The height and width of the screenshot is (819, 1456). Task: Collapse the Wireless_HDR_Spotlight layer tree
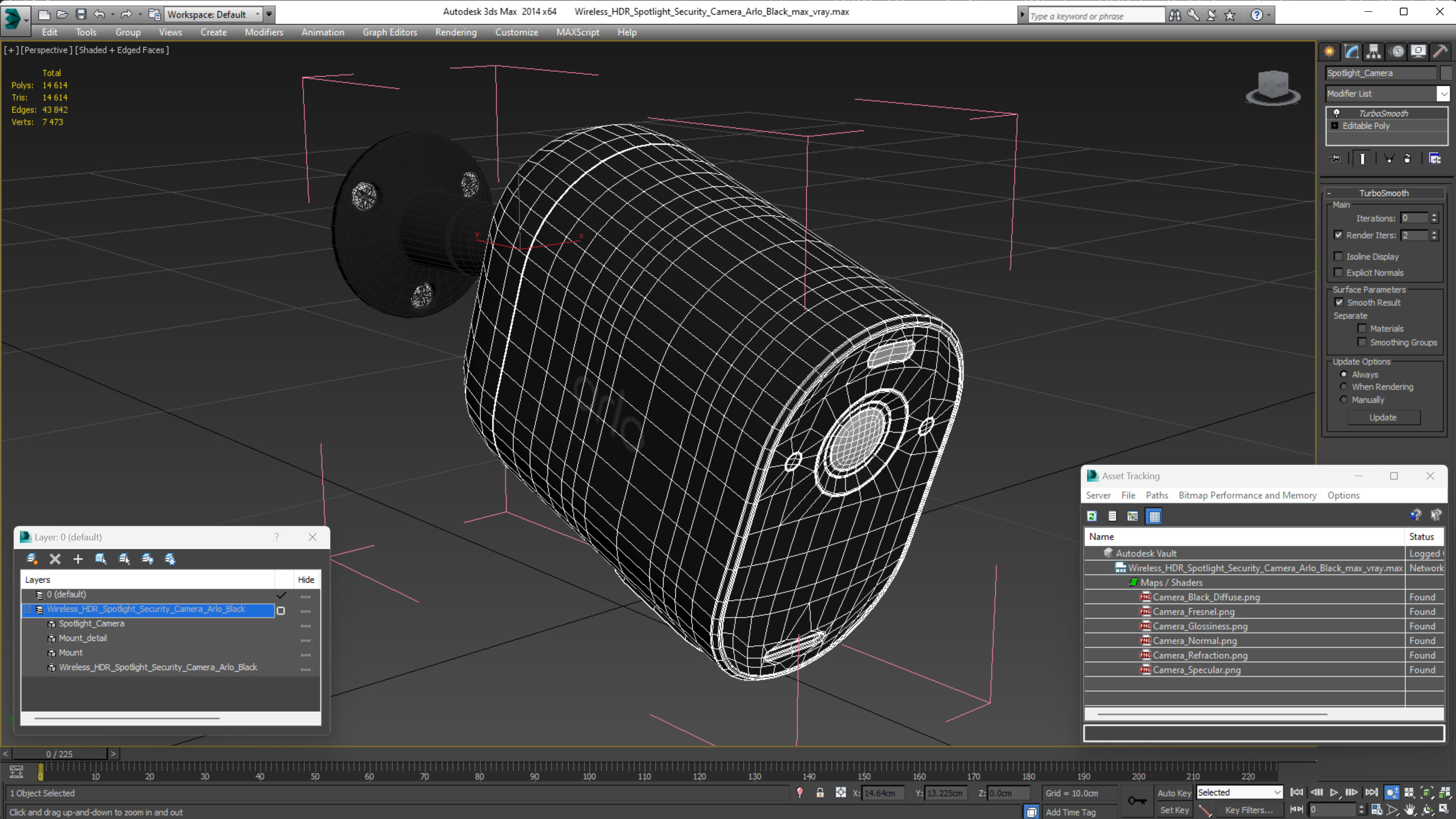(27, 609)
